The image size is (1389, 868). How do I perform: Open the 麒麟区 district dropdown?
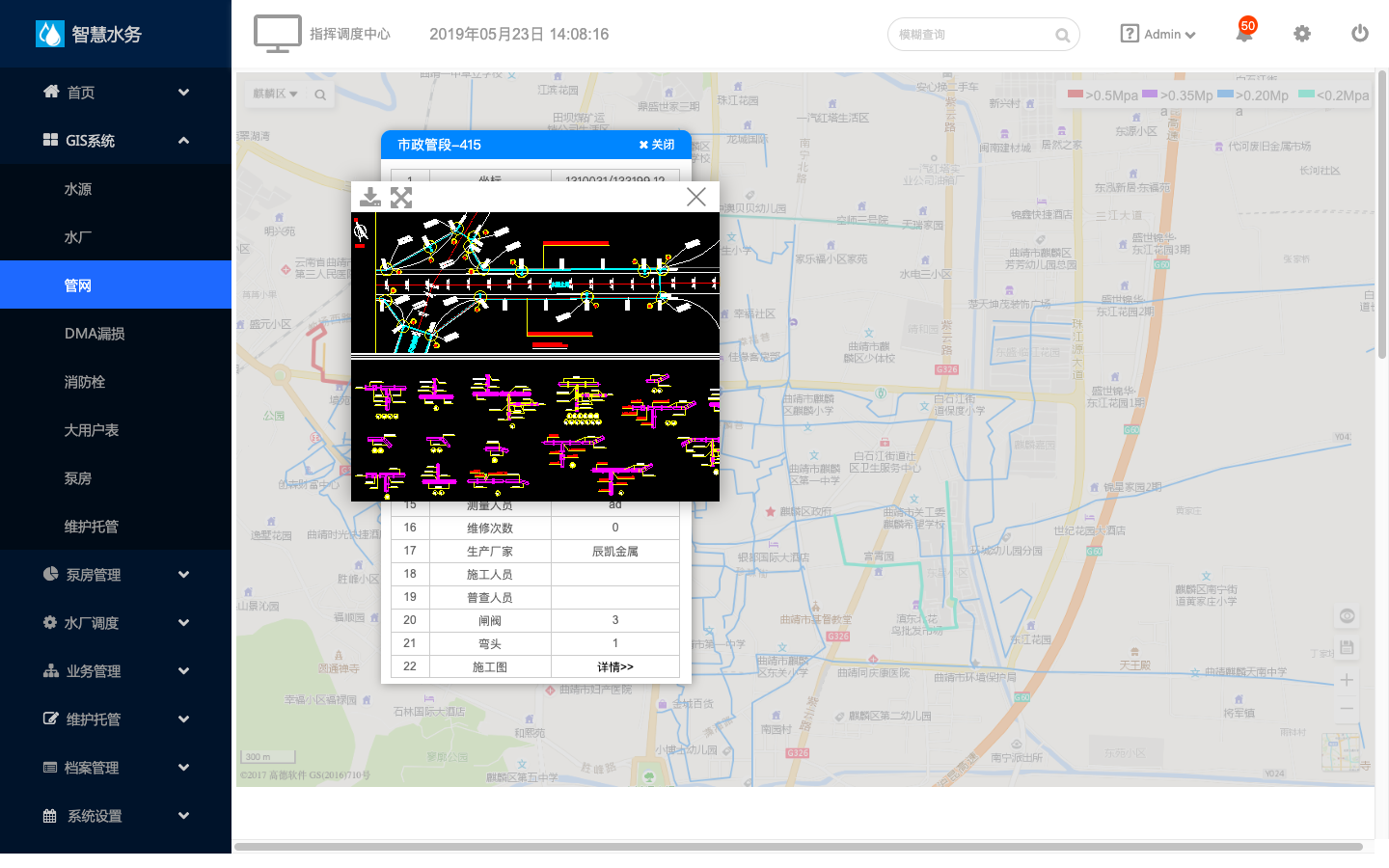[x=276, y=94]
